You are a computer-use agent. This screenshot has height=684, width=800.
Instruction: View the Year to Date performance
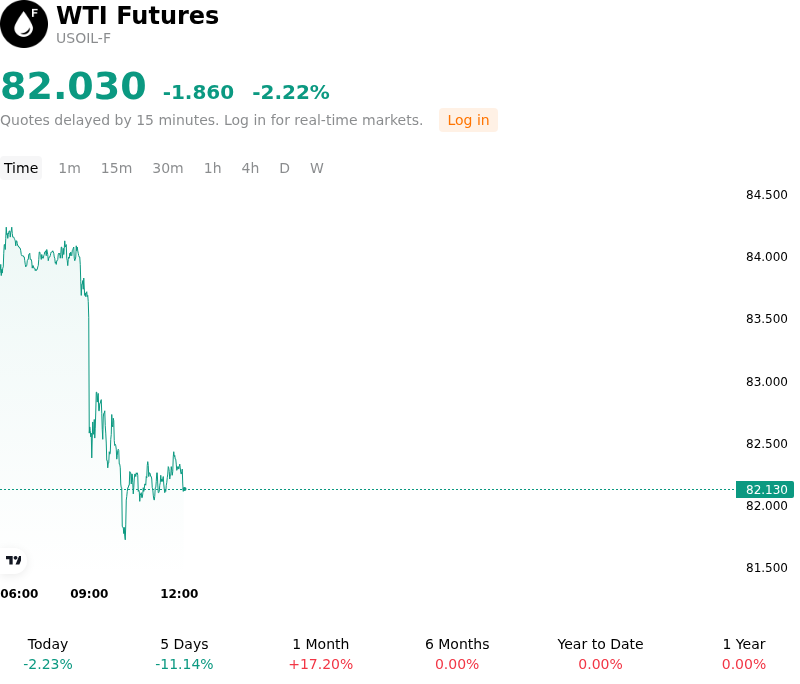pyautogui.click(x=600, y=654)
